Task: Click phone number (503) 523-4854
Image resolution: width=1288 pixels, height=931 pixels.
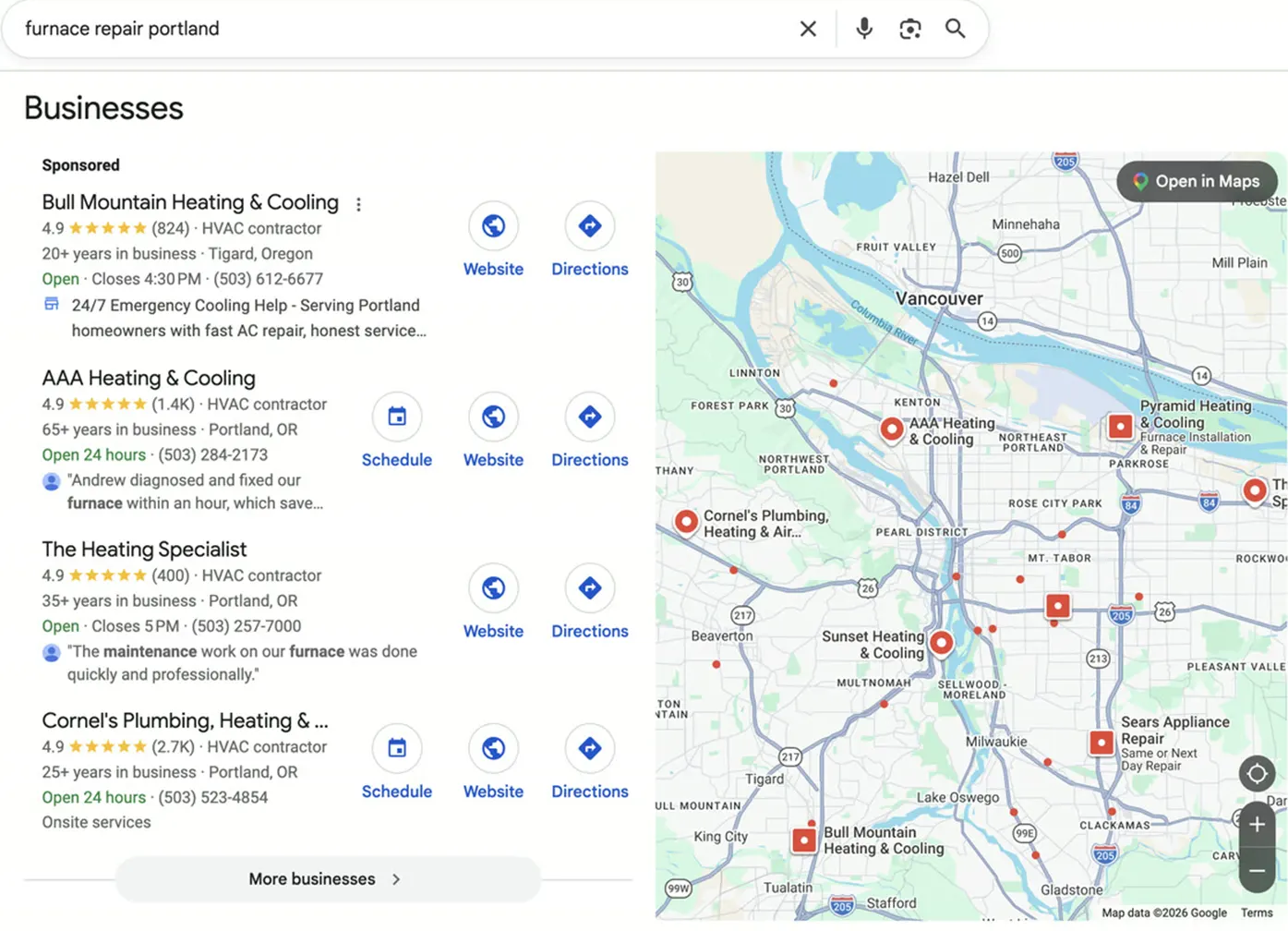Action: coord(213,797)
